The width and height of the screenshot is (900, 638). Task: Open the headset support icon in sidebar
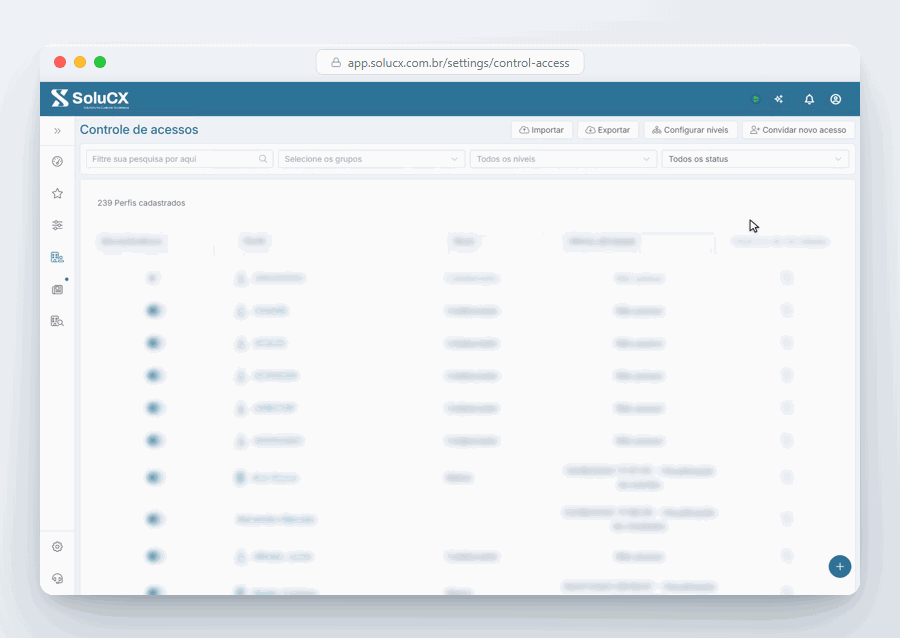point(57,578)
